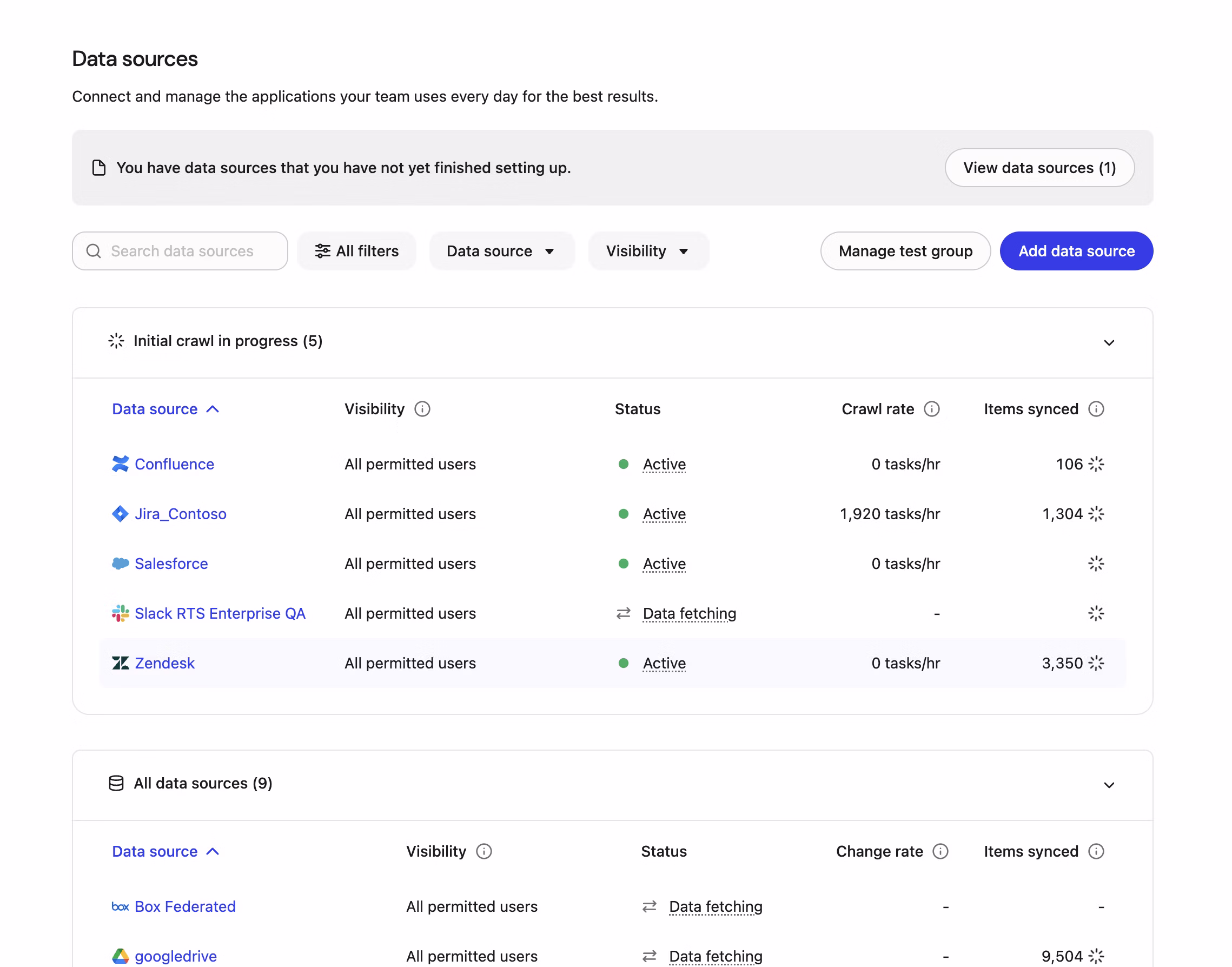Open the Visibility filter dropdown
The width and height of the screenshot is (1232, 967).
coord(648,251)
